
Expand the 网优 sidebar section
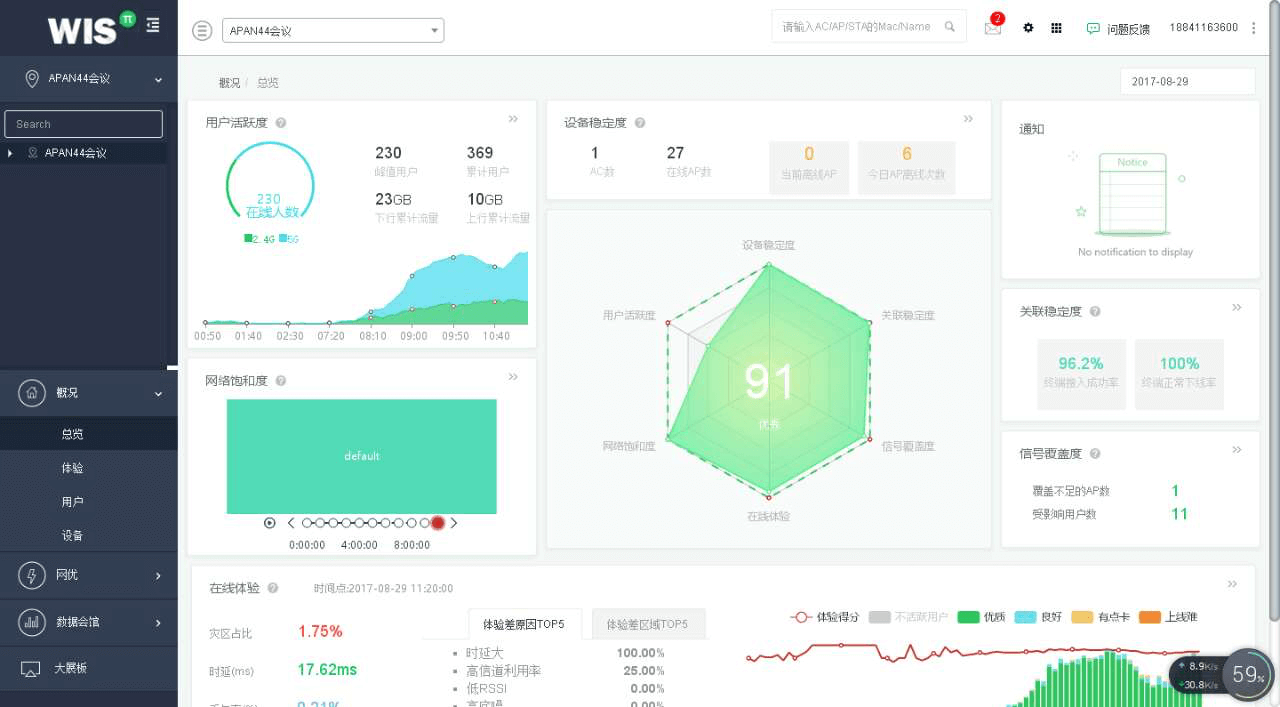[x=88, y=575]
